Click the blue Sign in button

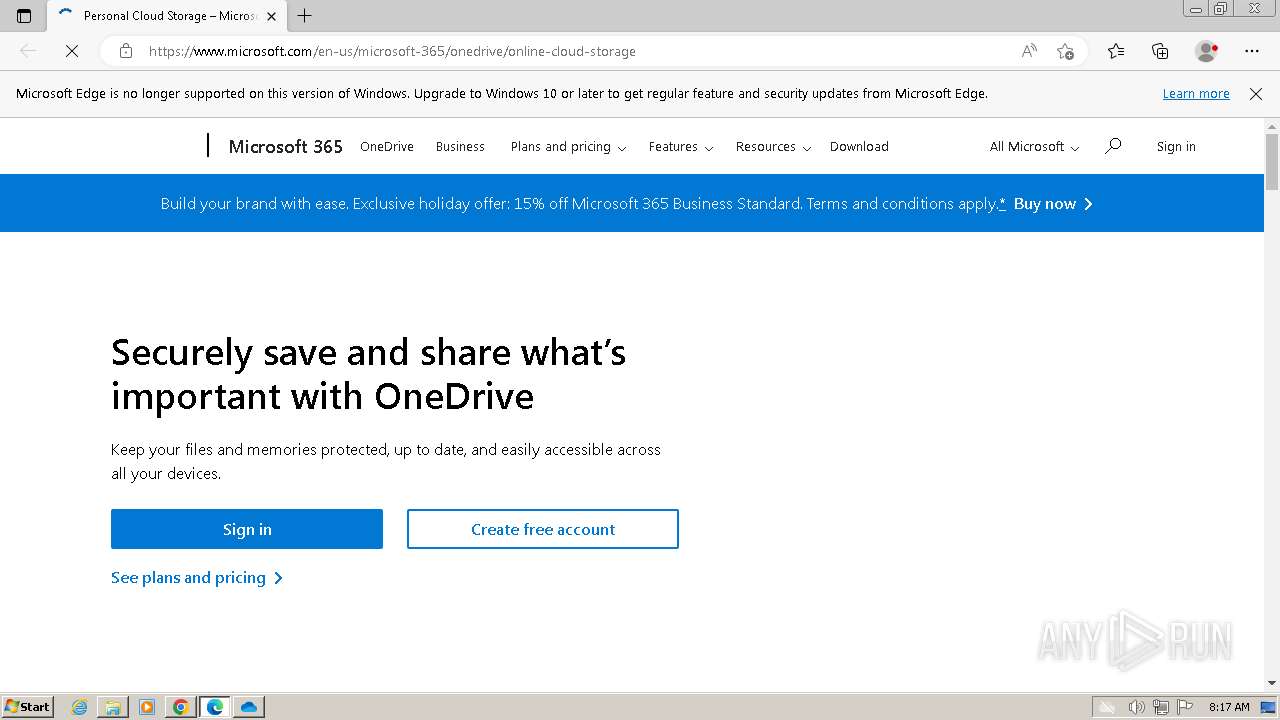pos(247,529)
